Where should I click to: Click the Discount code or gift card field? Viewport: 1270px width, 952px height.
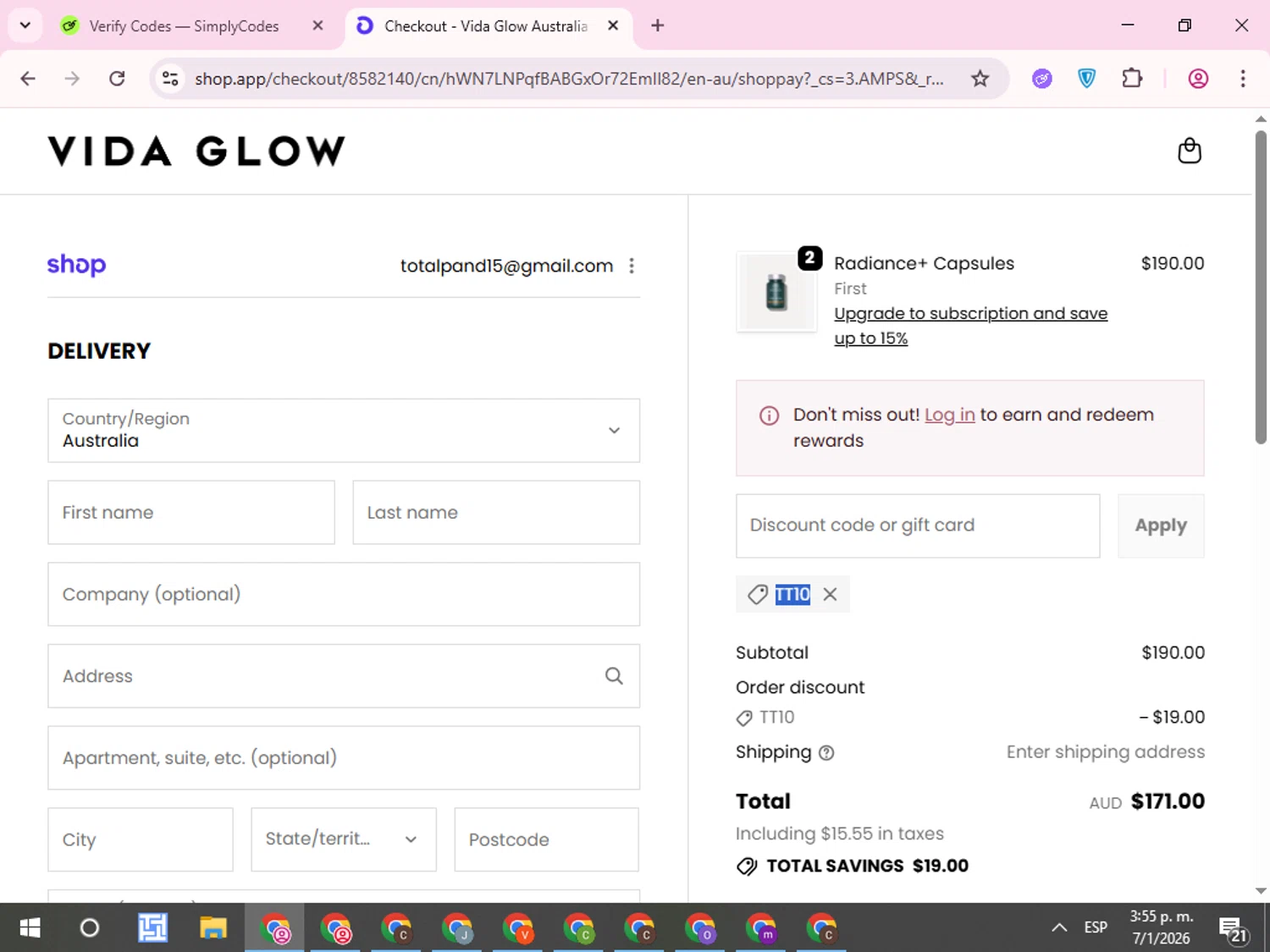[918, 526]
